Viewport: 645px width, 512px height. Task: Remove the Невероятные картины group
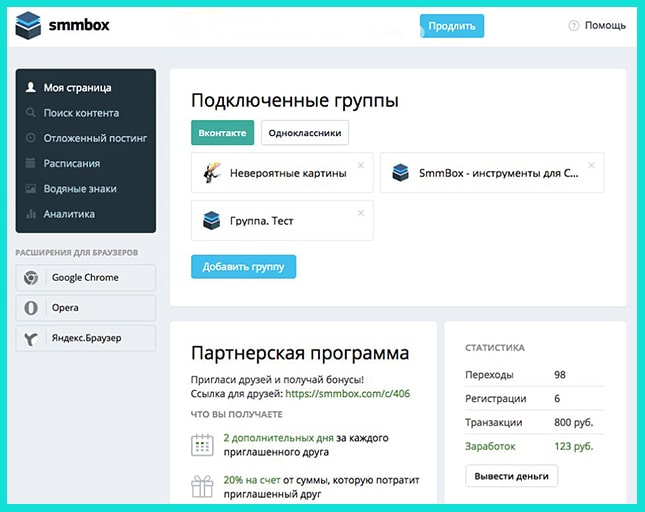(361, 165)
